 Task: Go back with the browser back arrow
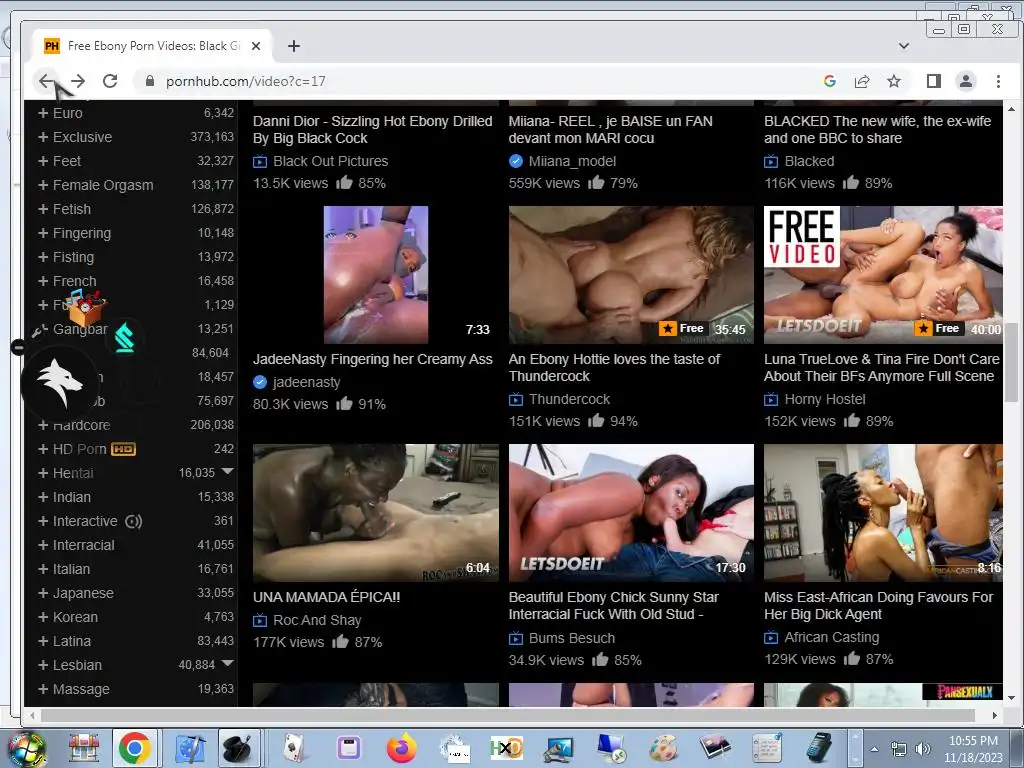coord(46,81)
